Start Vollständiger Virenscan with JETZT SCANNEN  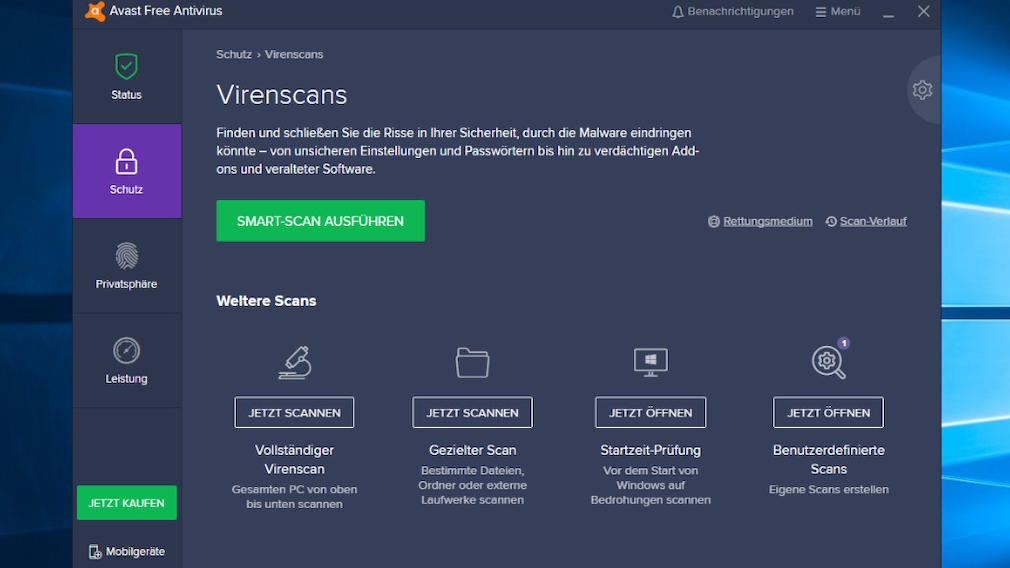pyautogui.click(x=294, y=413)
